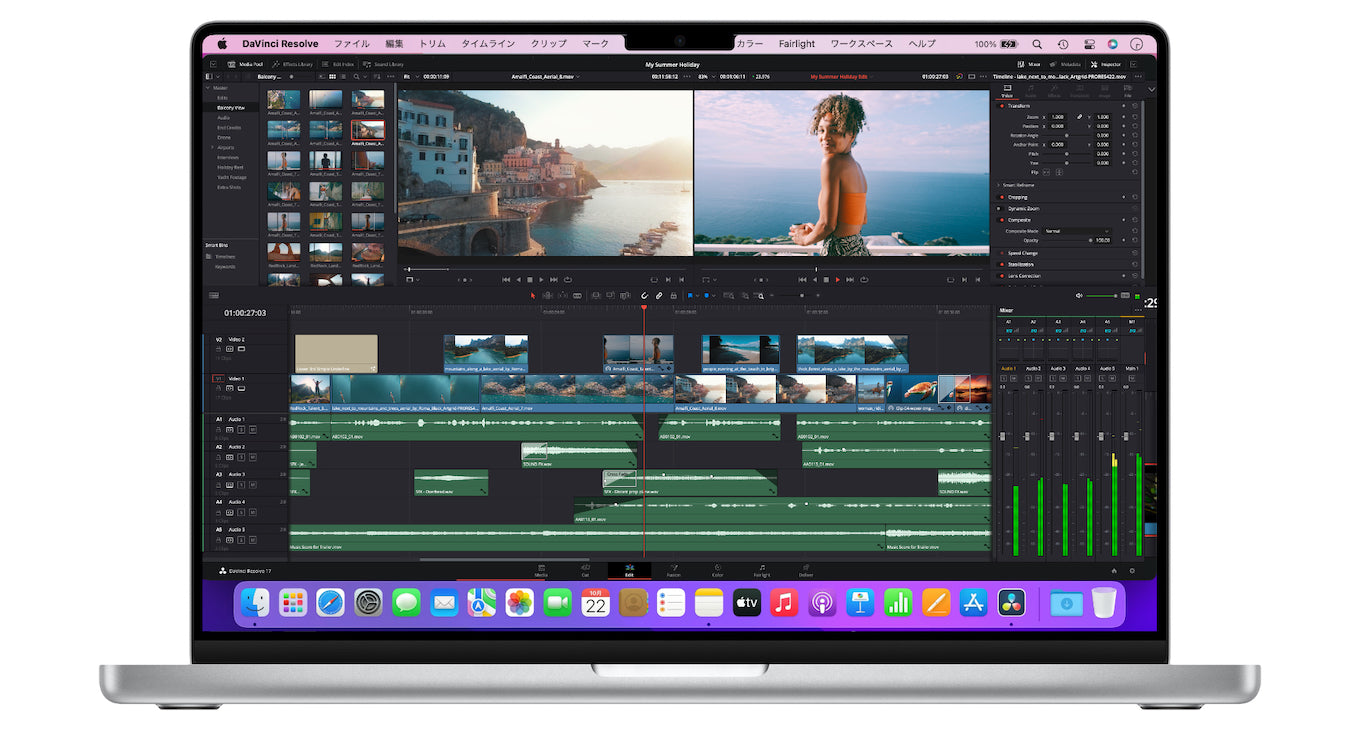The height and width of the screenshot is (749, 1360).
Task: Toggle the timeline Snapping magnet icon
Action: click(x=644, y=296)
